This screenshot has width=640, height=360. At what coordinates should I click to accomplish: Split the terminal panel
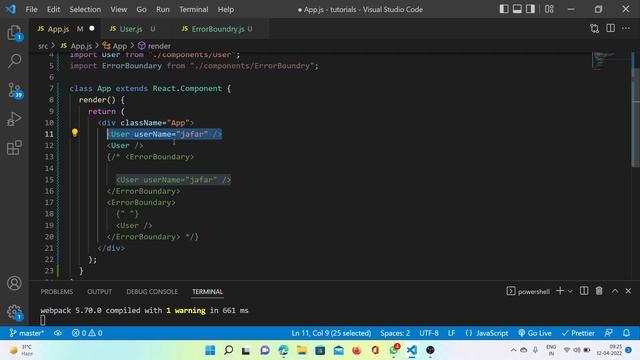pyautogui.click(x=584, y=291)
